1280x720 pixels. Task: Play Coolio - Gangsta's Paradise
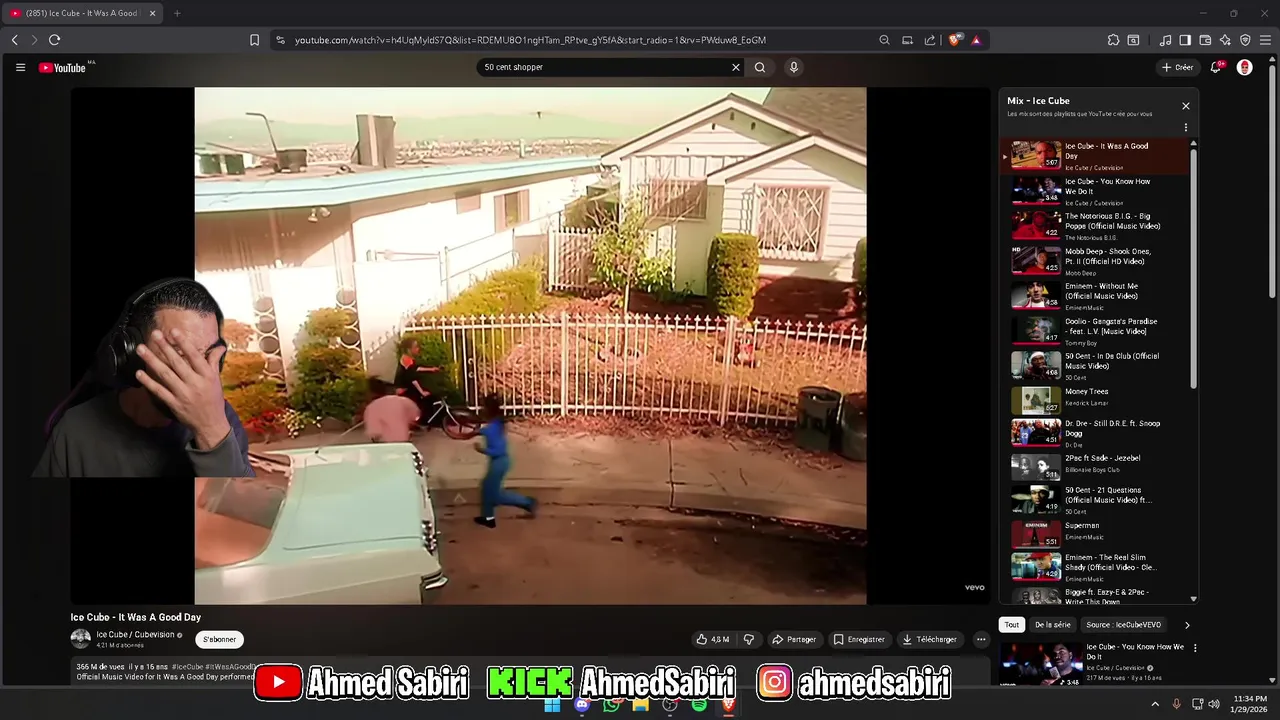pyautogui.click(x=1095, y=331)
